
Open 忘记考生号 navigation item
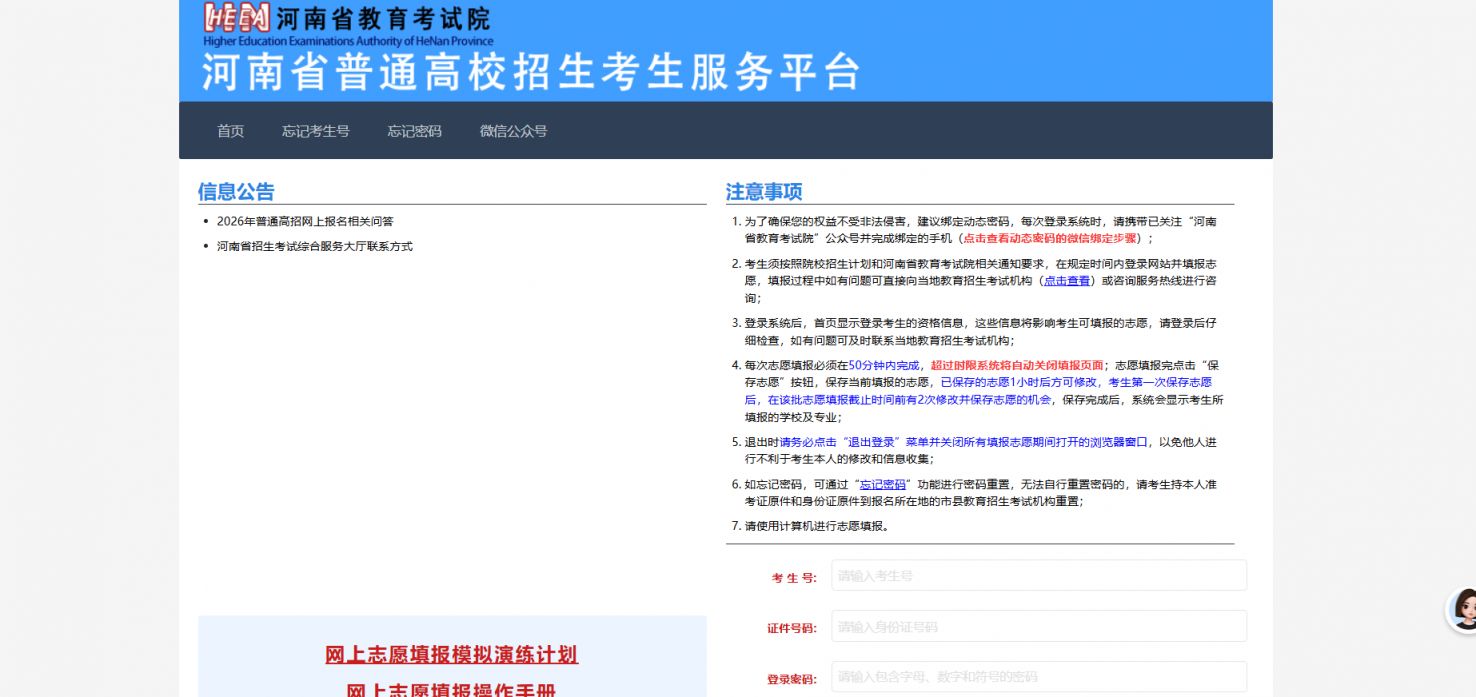point(316,131)
